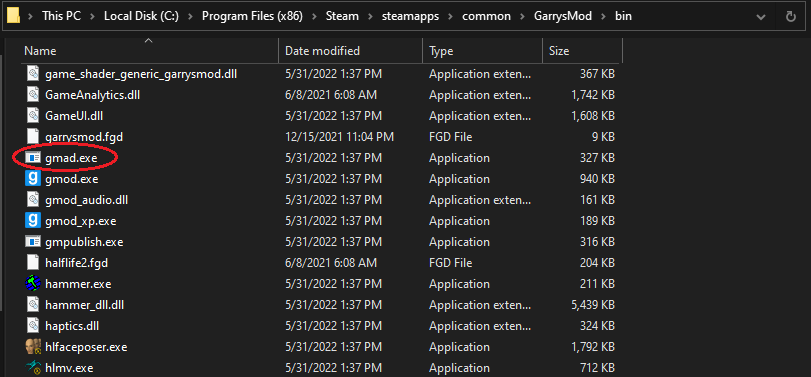This screenshot has height=377, width=811.
Task: Select the hammer.exe file name
Action: click(x=78, y=283)
